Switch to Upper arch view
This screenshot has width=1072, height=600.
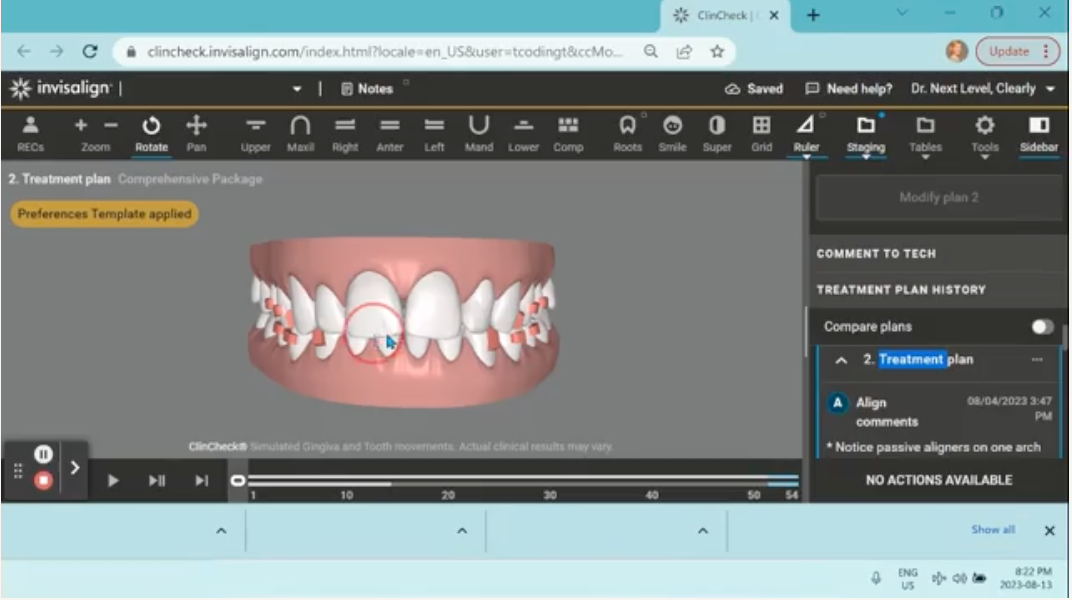(x=256, y=134)
